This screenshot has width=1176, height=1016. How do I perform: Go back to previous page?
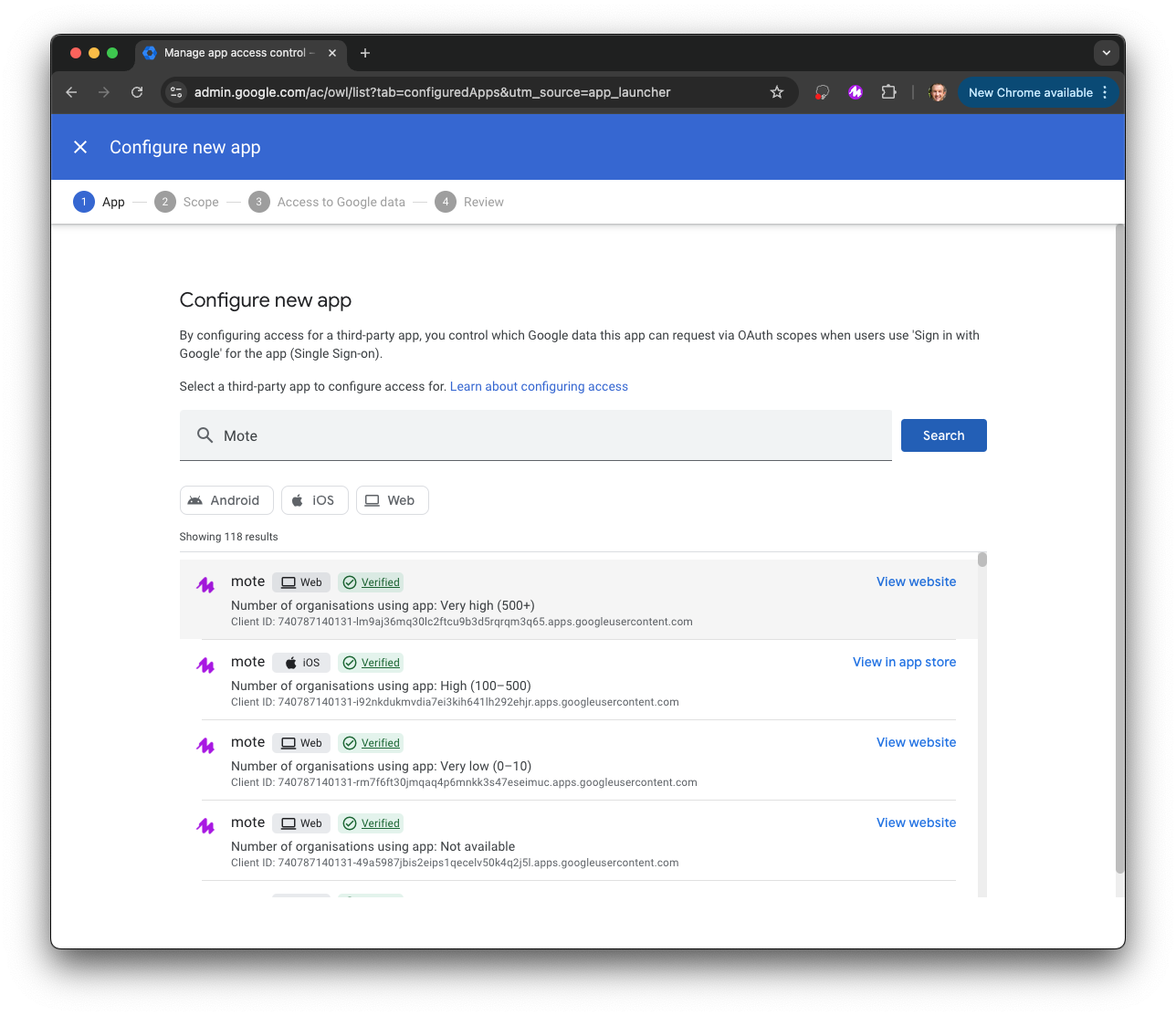pyautogui.click(x=71, y=92)
